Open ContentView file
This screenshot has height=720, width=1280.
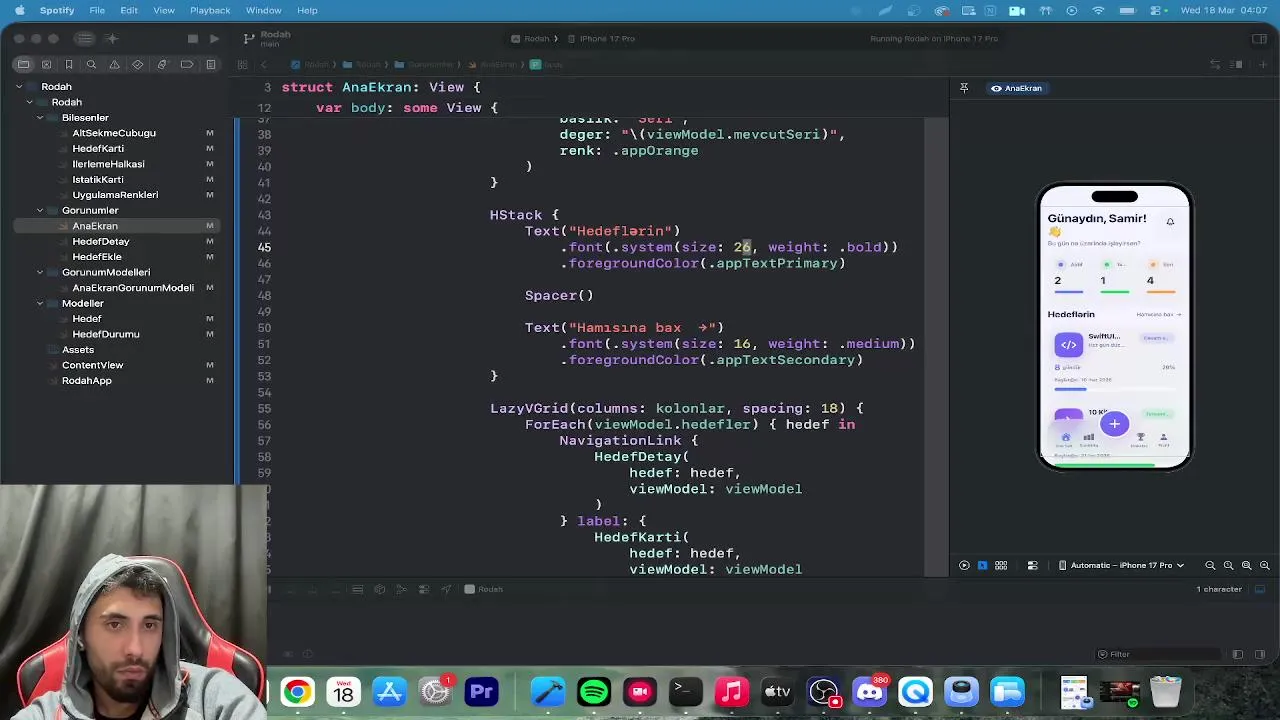[x=92, y=365]
